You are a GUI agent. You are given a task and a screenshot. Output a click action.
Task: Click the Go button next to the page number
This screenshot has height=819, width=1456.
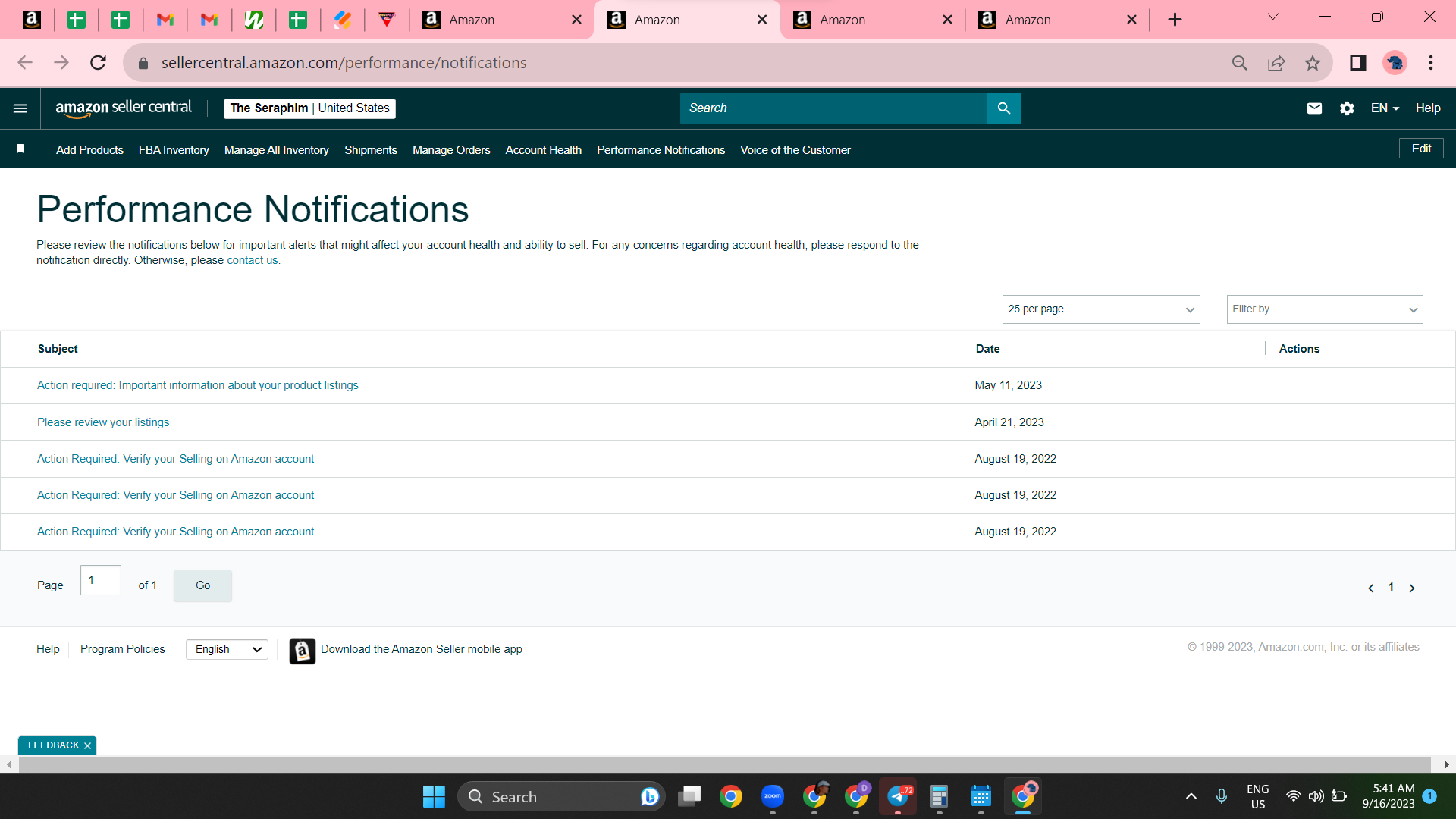202,585
